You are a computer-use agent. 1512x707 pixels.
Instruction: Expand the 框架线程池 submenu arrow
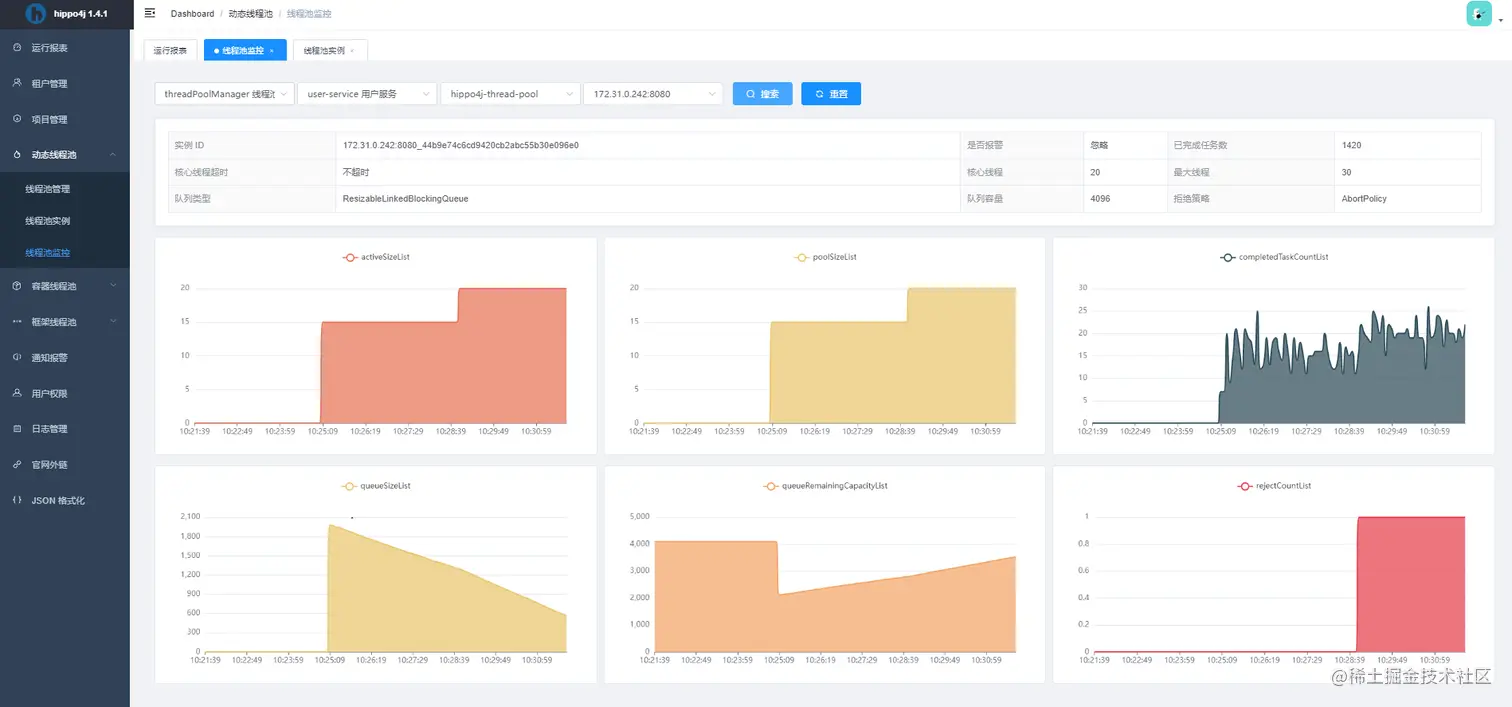tap(113, 322)
